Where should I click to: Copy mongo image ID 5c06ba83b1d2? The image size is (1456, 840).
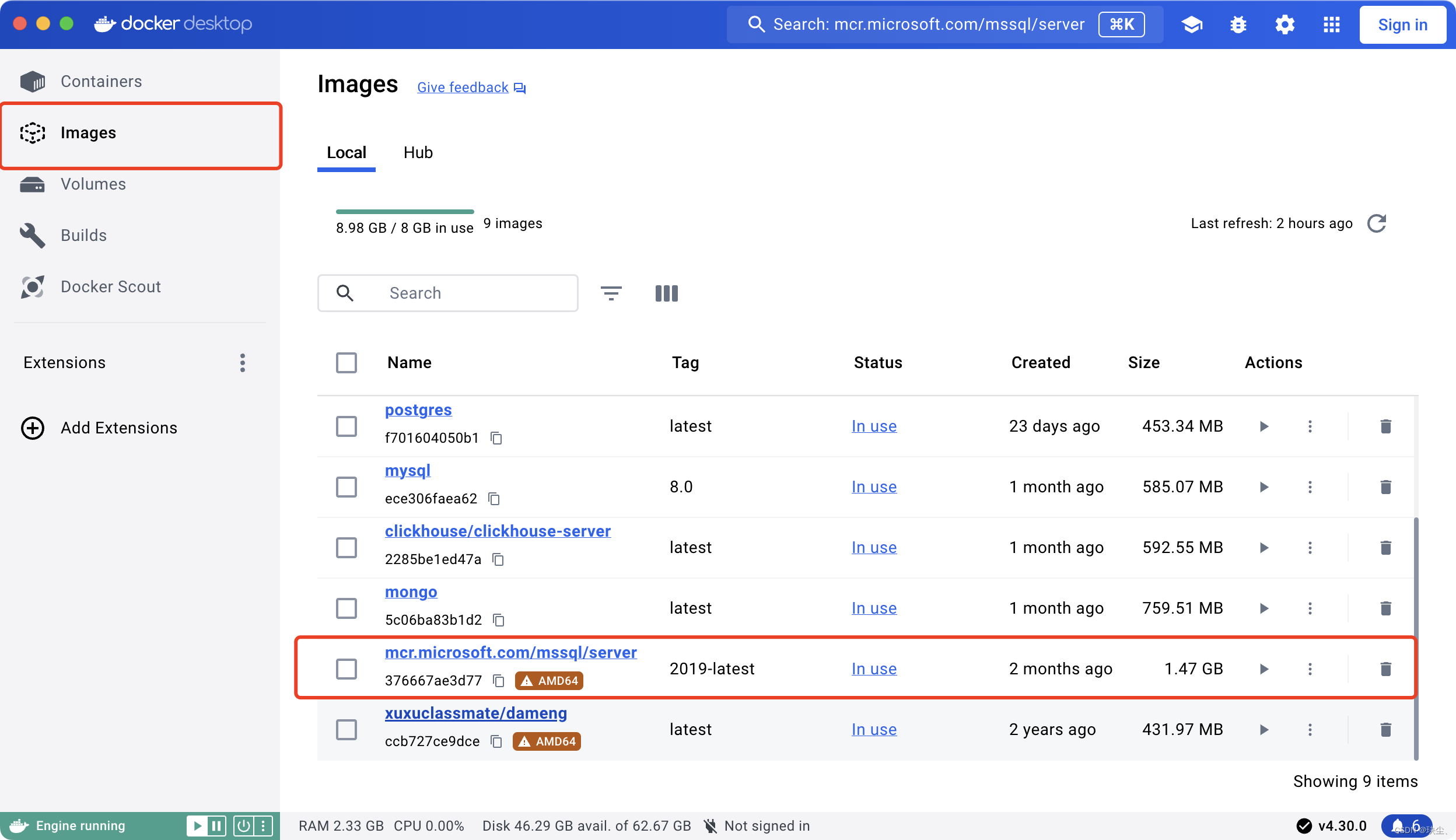499,620
